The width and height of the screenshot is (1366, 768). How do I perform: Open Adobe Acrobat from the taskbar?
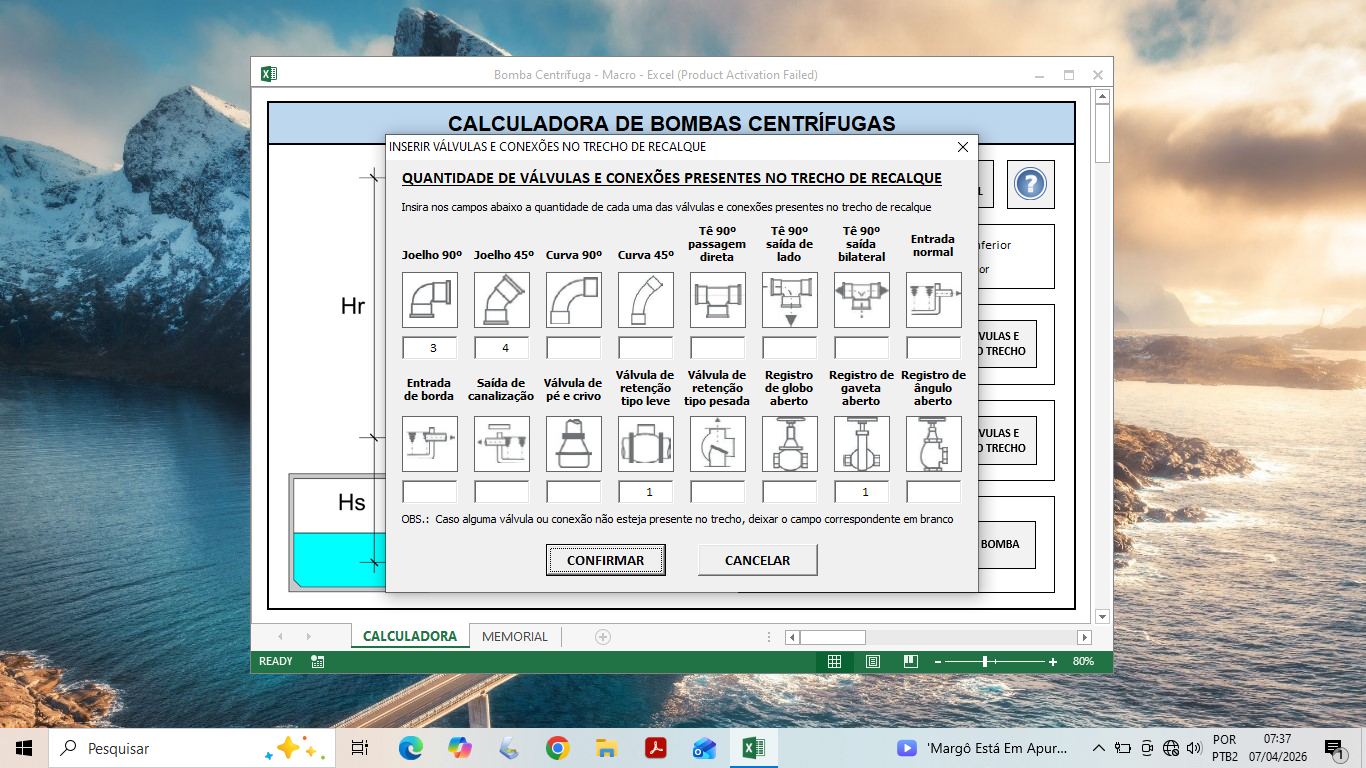click(x=655, y=748)
